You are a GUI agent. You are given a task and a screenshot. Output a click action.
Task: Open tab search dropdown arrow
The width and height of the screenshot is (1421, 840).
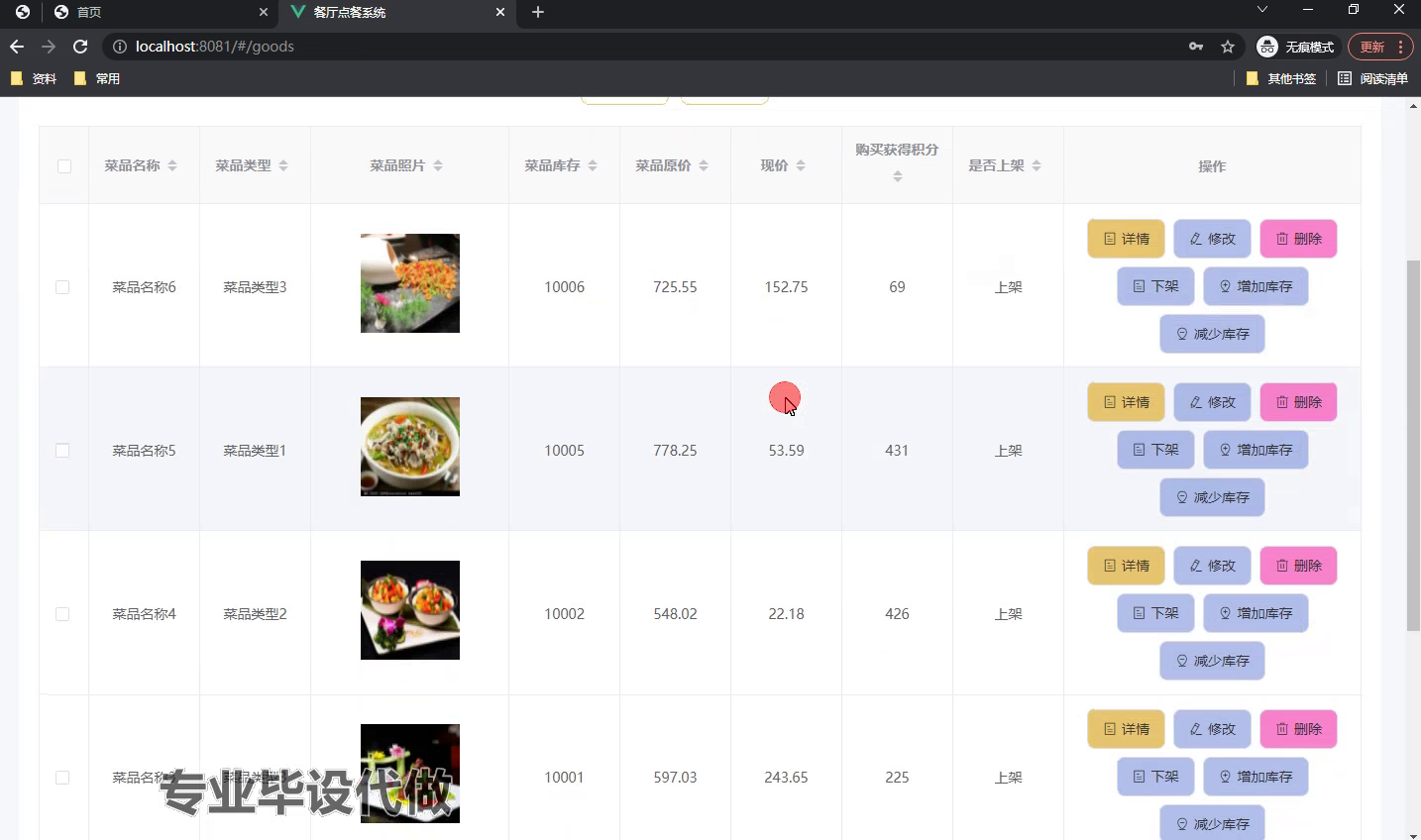click(1261, 10)
